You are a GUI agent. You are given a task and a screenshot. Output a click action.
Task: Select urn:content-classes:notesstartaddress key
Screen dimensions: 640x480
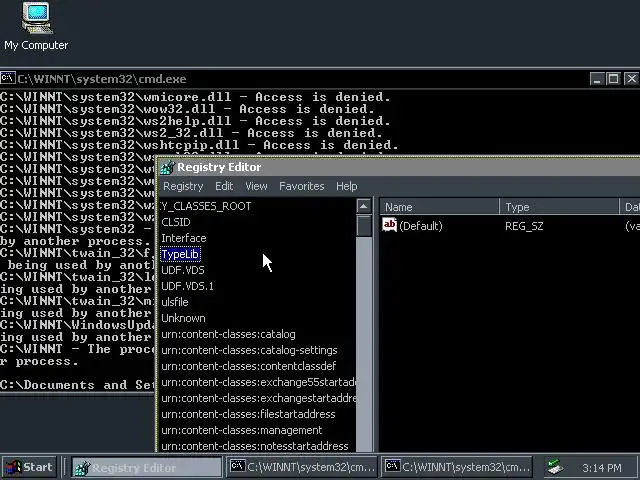coord(255,446)
